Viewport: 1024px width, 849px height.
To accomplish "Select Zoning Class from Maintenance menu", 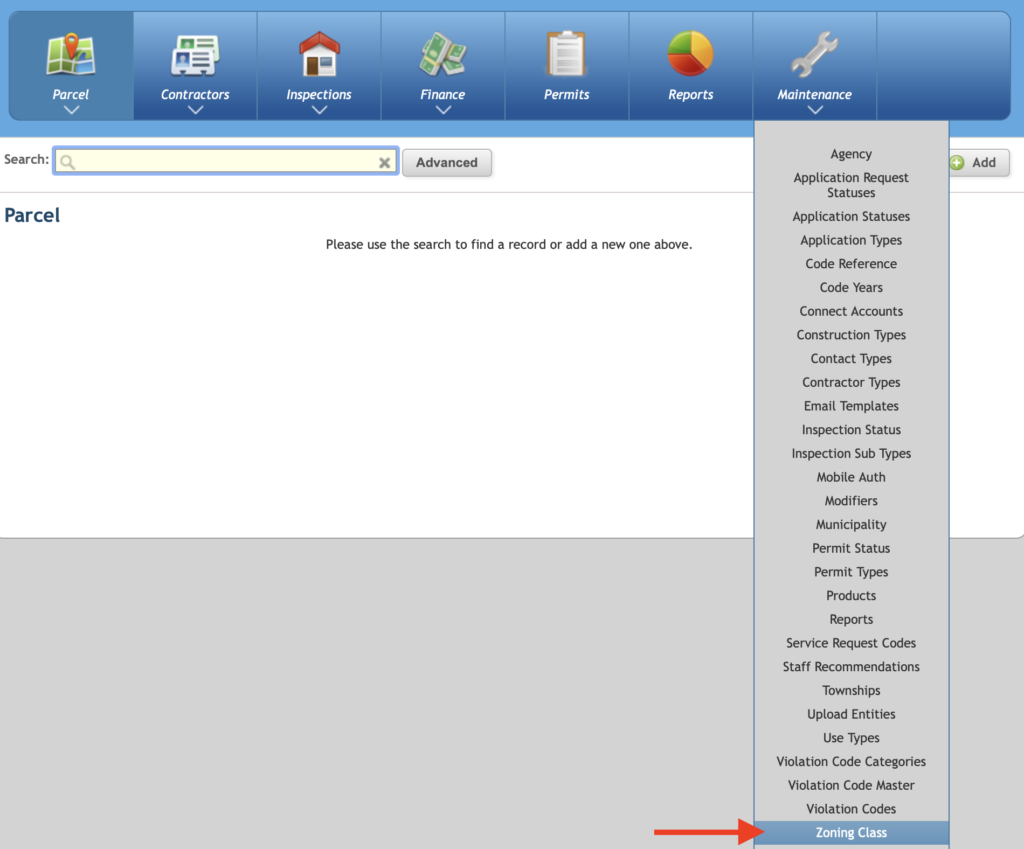I will 851,833.
